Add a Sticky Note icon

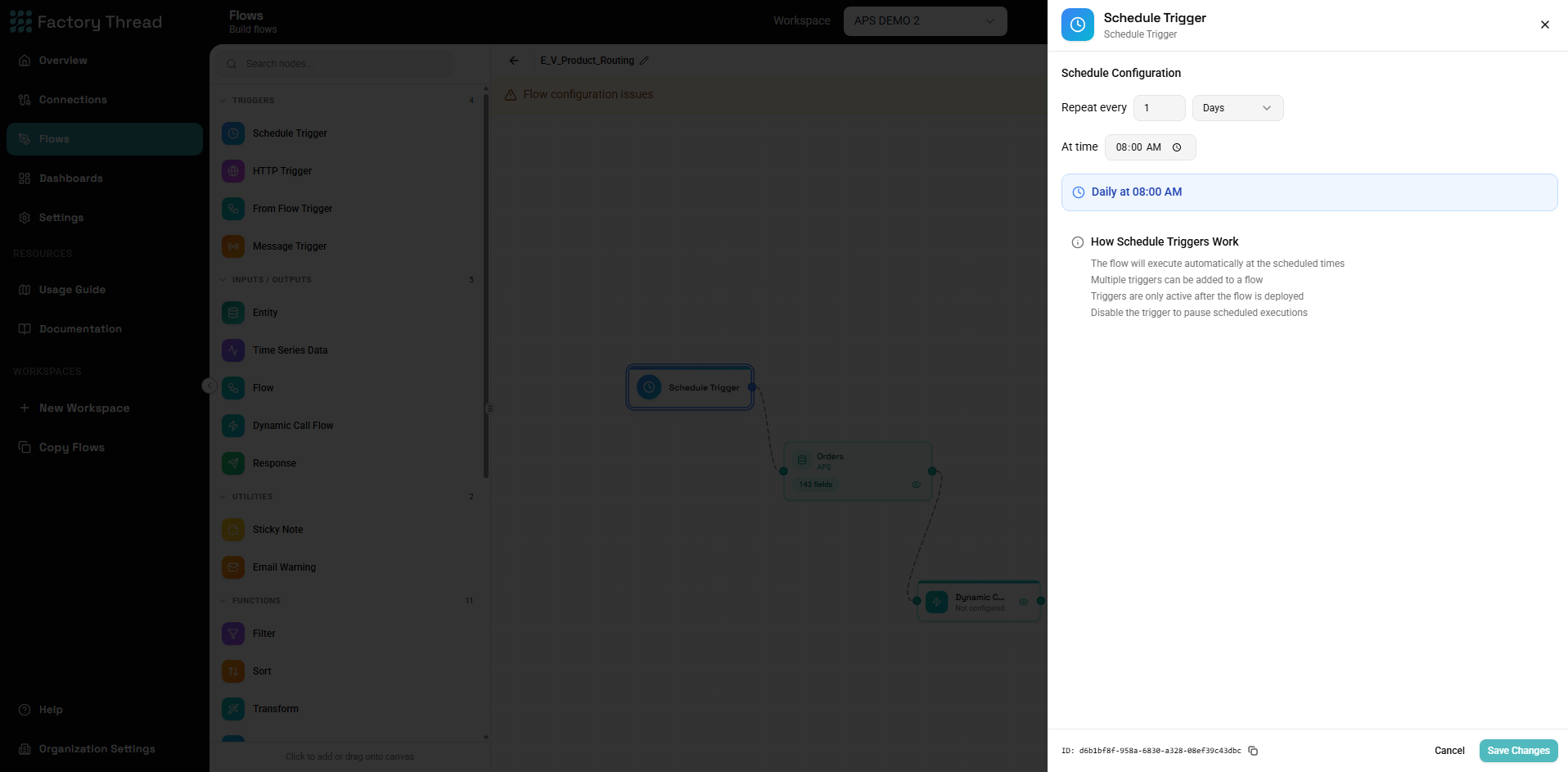(x=233, y=530)
